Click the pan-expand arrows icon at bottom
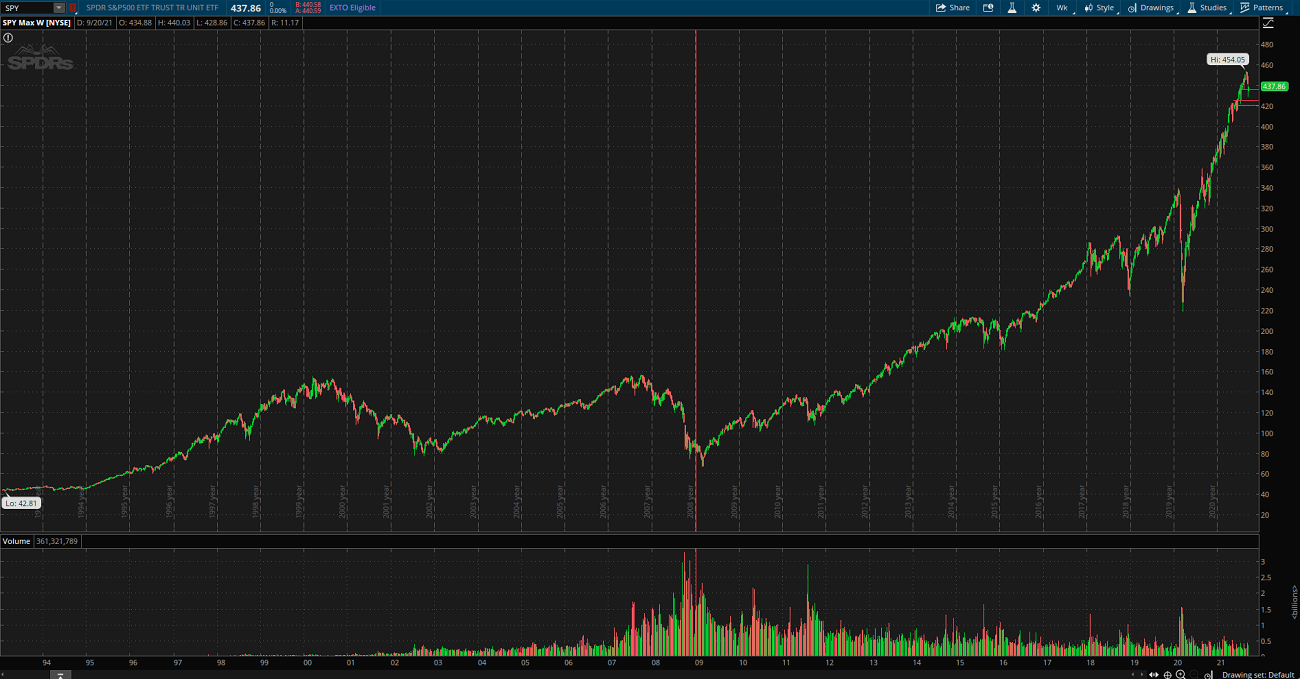This screenshot has height=679, width=1300. (1154, 674)
